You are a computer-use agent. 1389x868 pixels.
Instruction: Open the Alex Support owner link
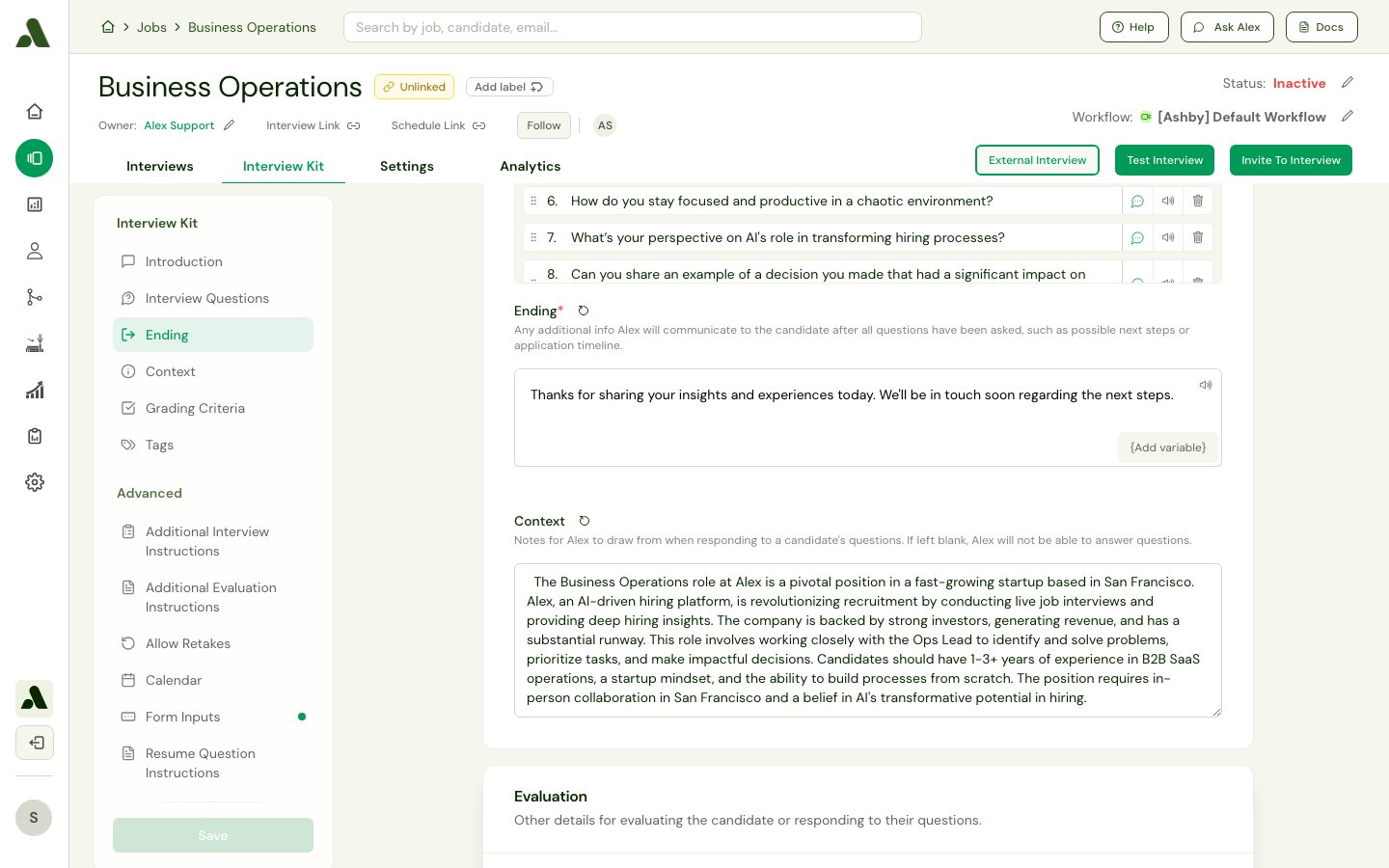179,125
